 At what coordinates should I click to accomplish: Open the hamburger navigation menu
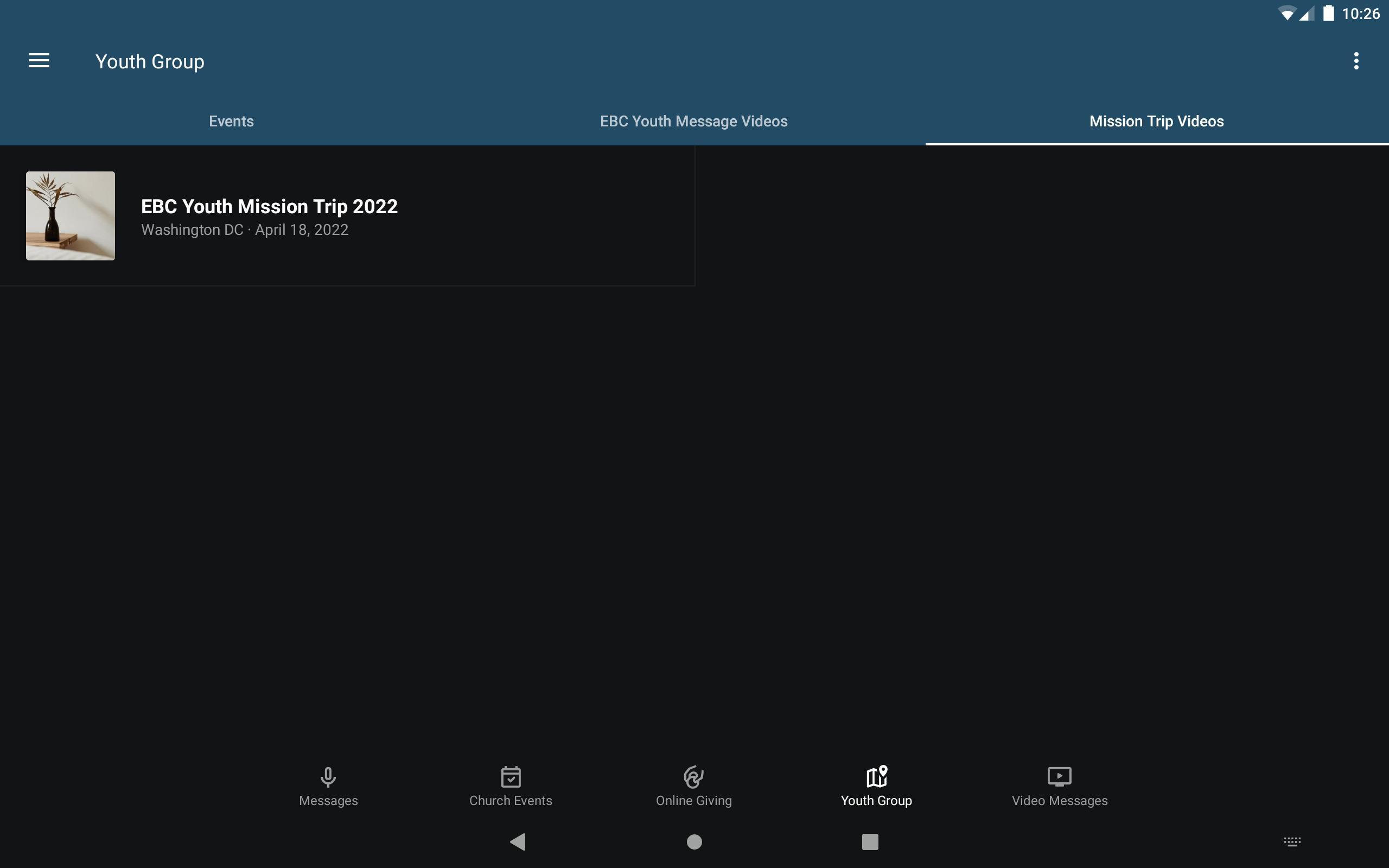click(39, 60)
